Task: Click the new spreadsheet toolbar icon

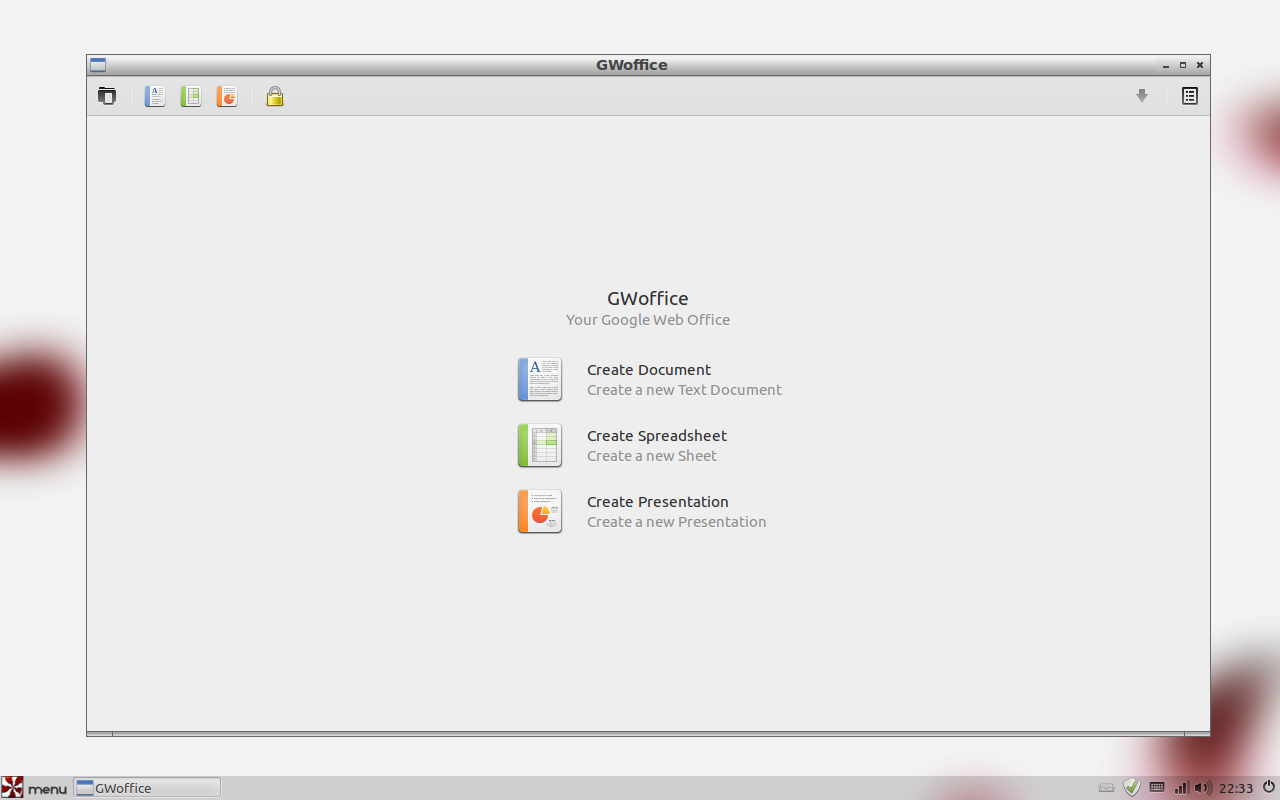Action: 191,96
